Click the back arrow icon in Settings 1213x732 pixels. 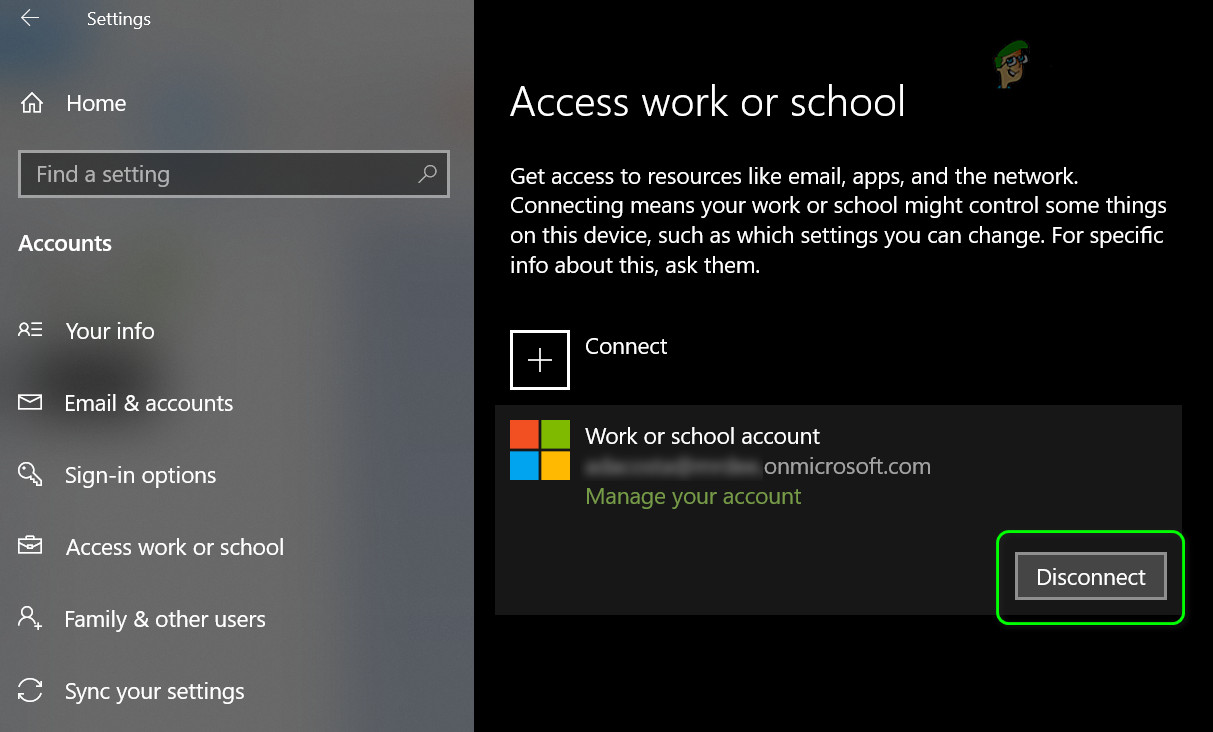pyautogui.click(x=30, y=18)
